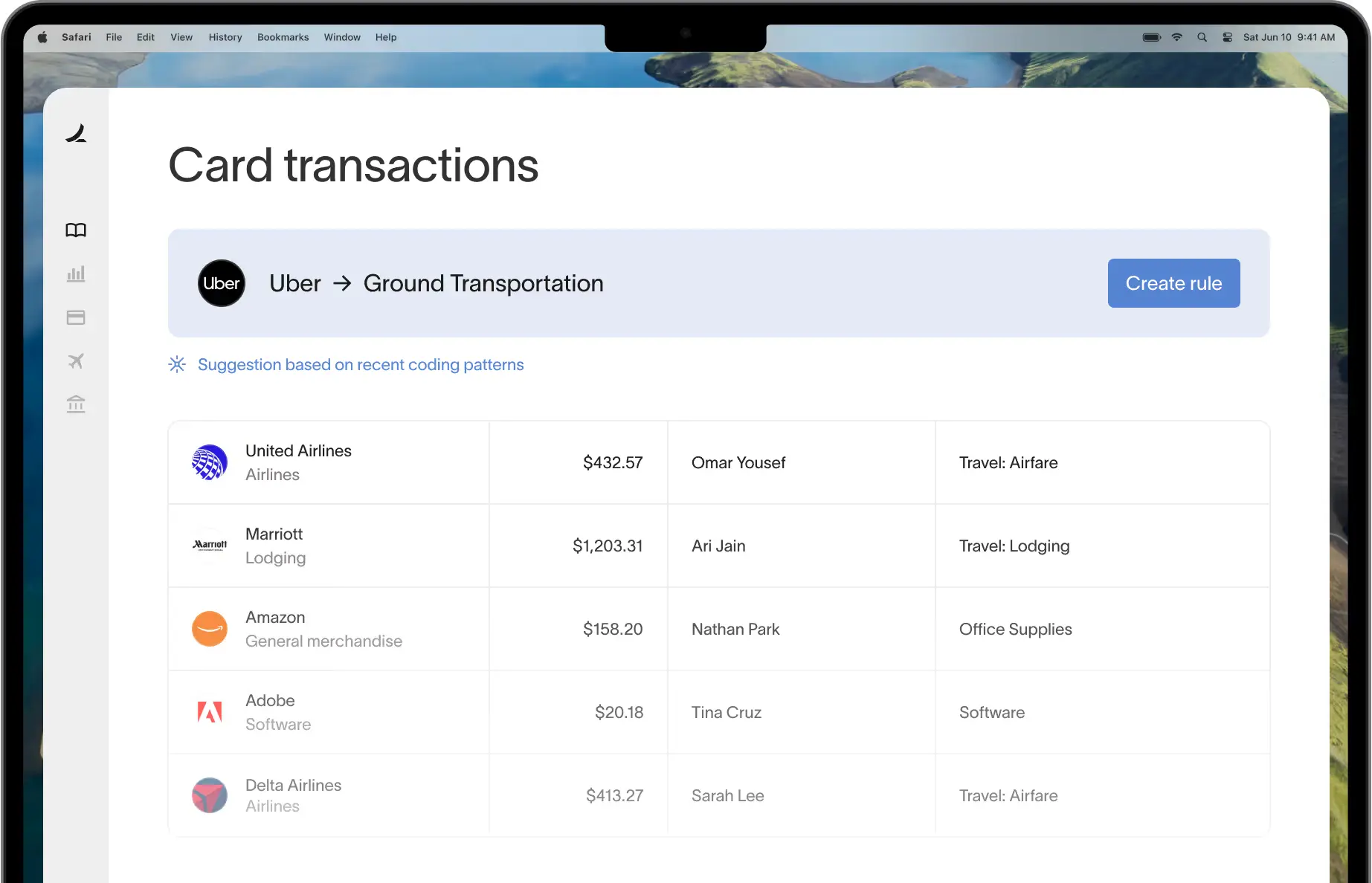Click the $158.20 amount
Viewport: 1372px width, 883px height.
613,629
